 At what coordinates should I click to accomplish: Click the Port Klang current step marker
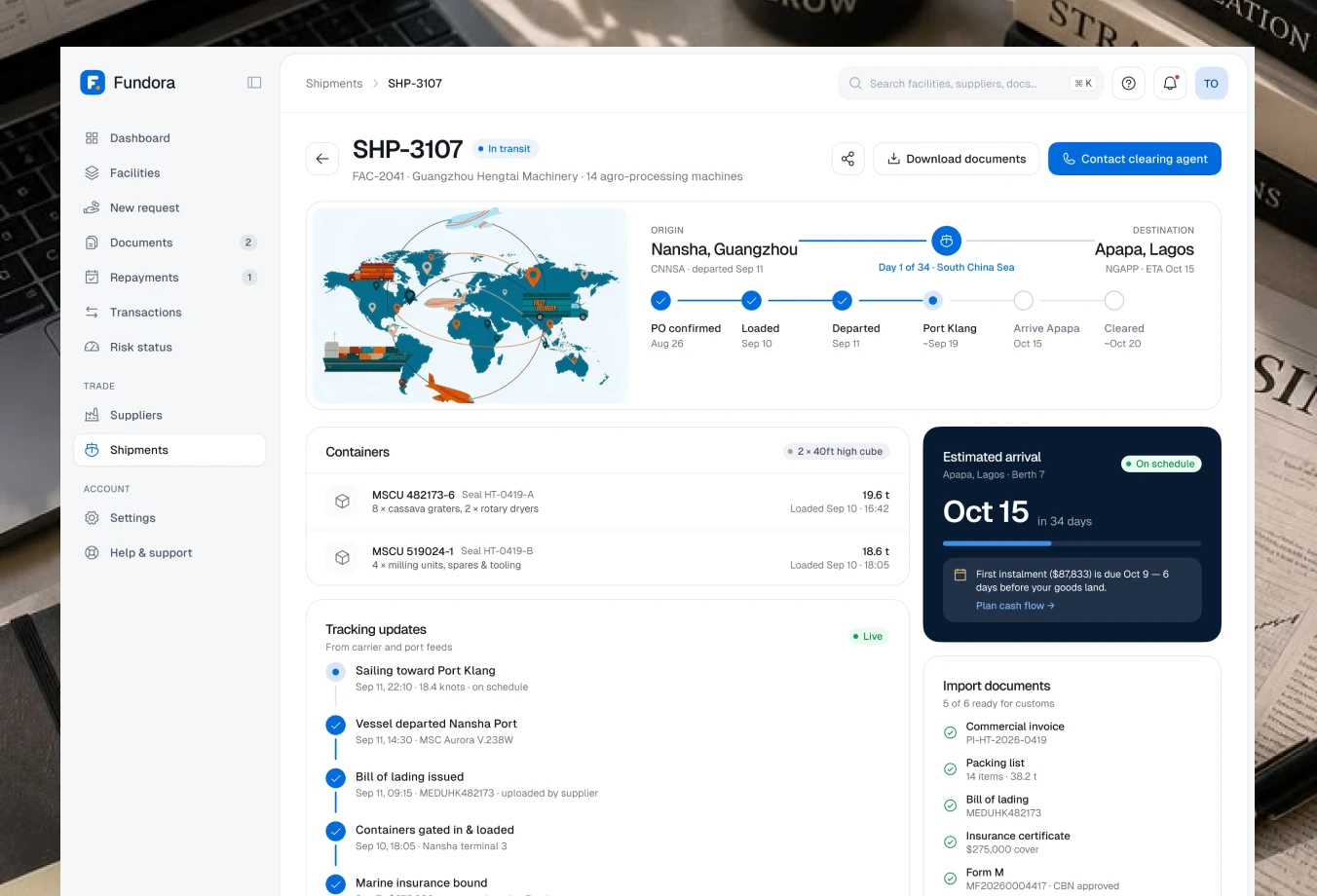932,301
